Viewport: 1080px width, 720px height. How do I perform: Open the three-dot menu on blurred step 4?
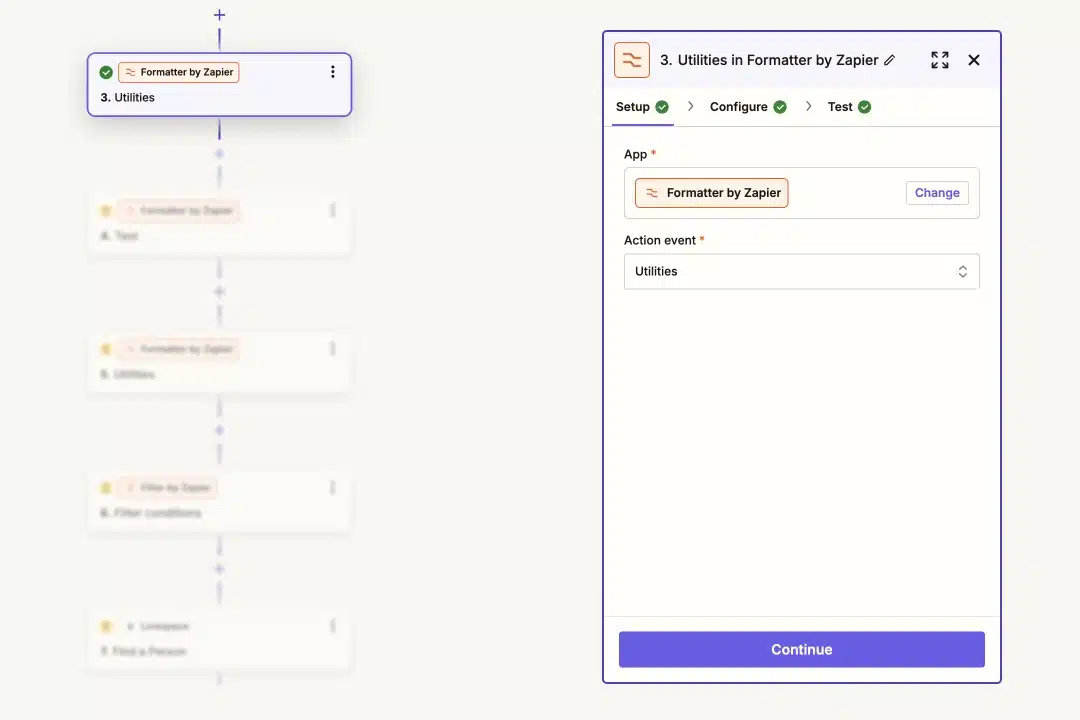click(x=333, y=210)
